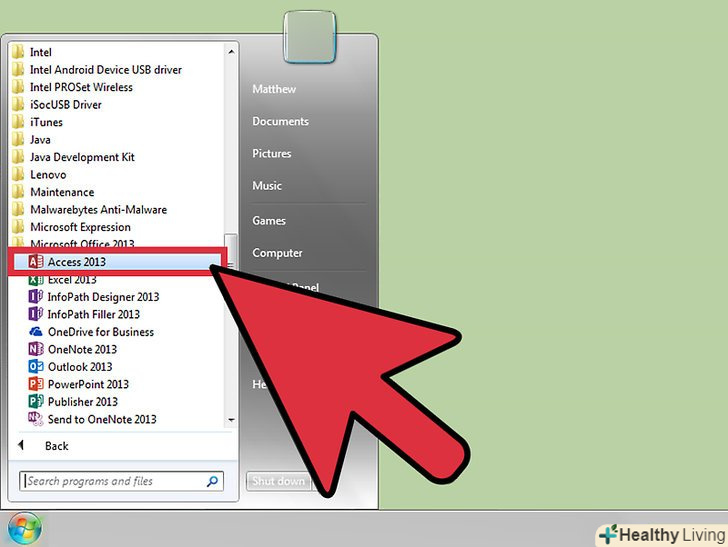Click the Malwarebytes Anti-Malware folder icon
Image resolution: width=728 pixels, height=547 pixels.
pyautogui.click(x=18, y=209)
